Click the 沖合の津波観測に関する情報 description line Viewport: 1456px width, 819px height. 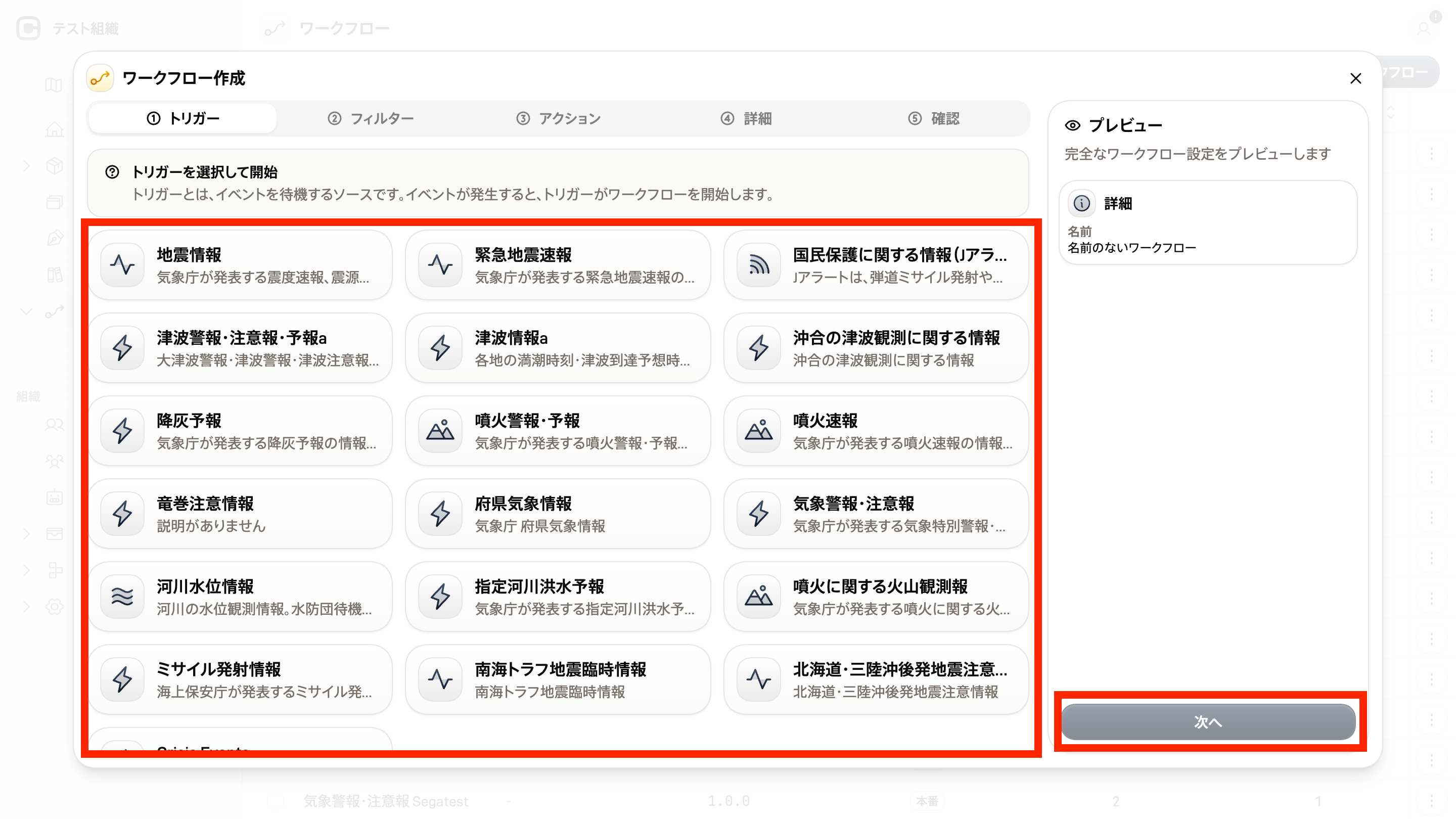tap(883, 360)
